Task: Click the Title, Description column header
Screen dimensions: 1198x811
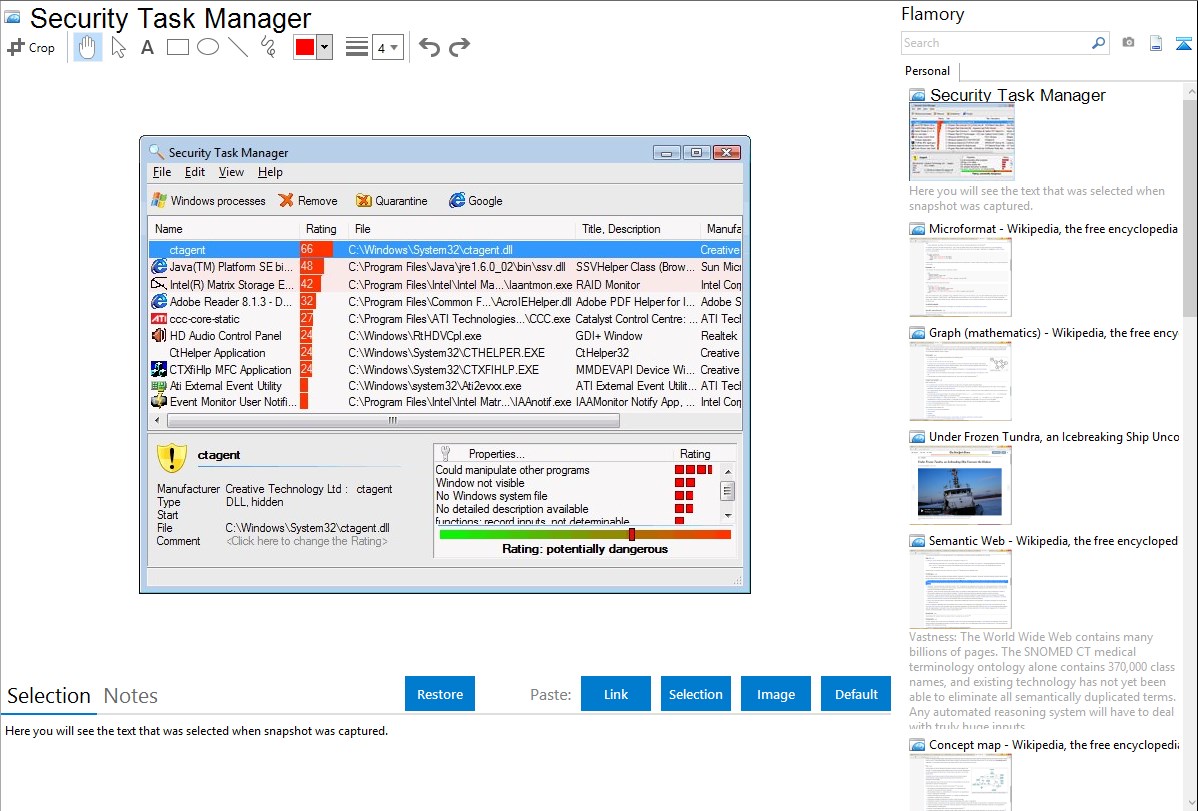Action: click(637, 229)
